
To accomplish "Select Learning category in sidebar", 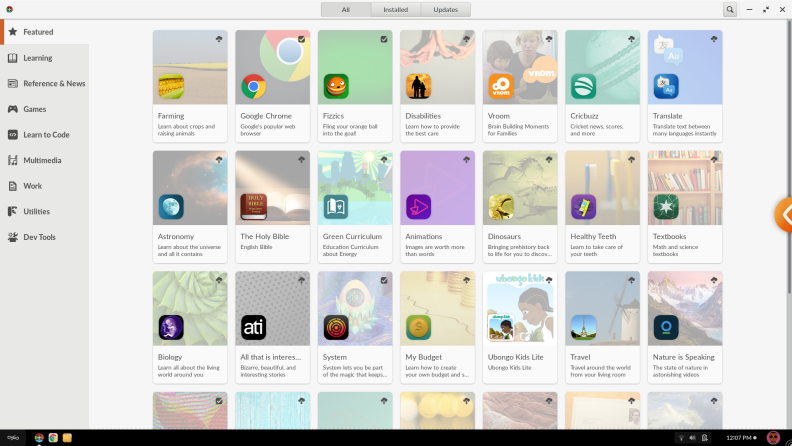I will point(44,58).
